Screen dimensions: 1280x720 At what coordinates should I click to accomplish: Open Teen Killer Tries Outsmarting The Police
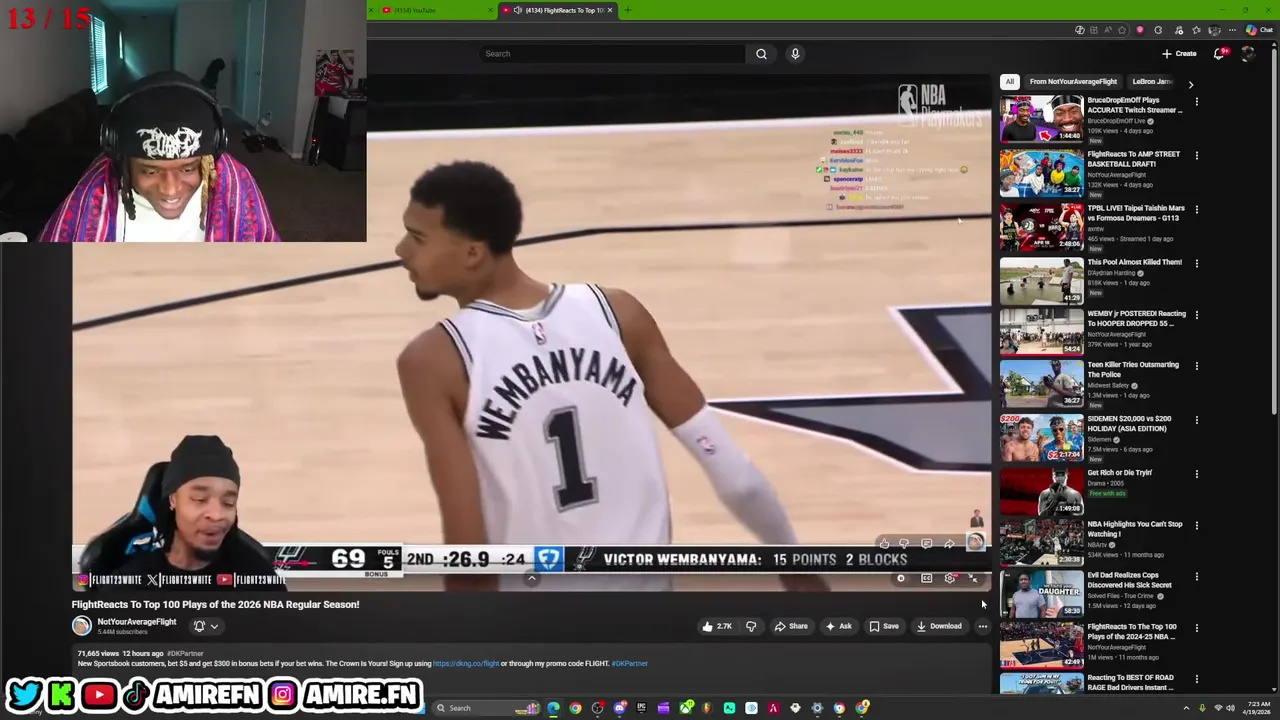point(1091,383)
